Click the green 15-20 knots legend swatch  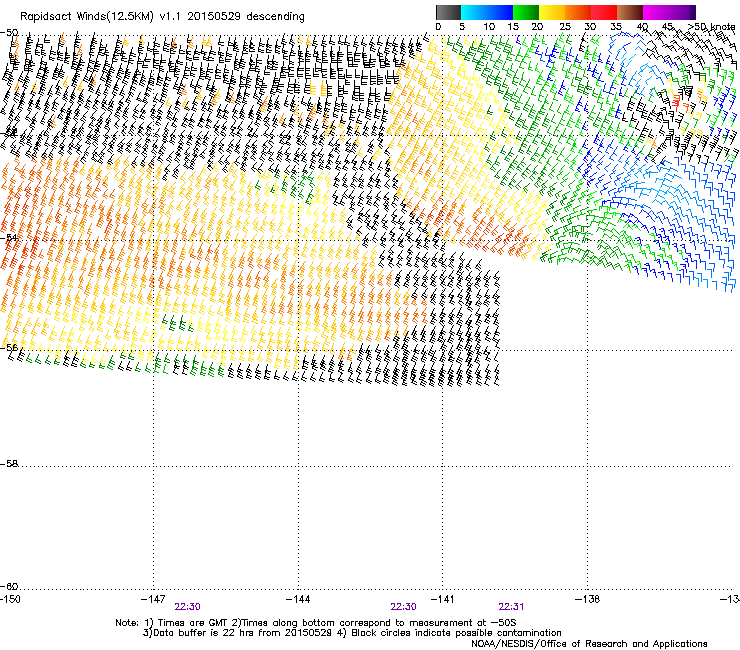(x=526, y=12)
